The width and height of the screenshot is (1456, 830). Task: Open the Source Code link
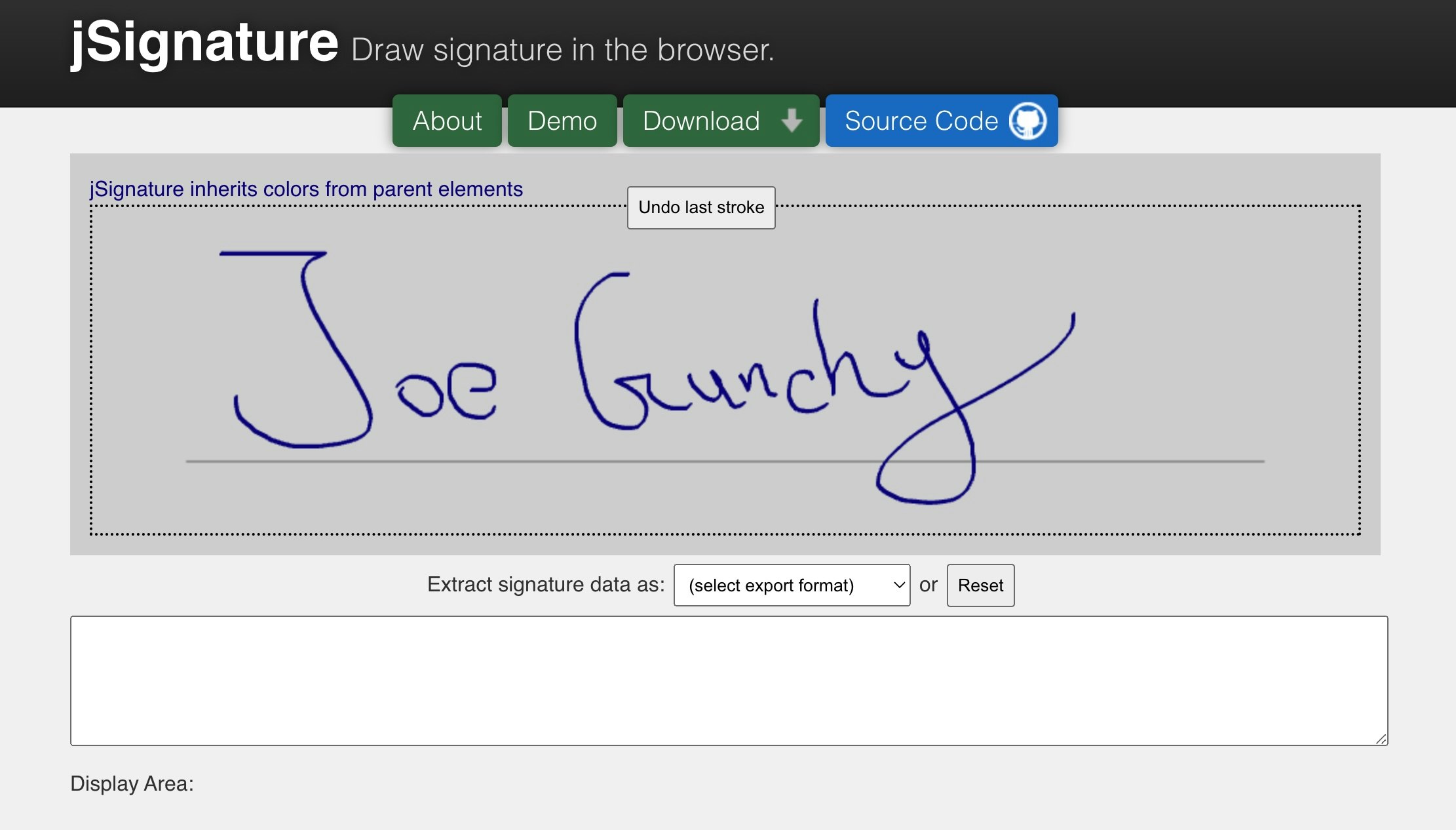[x=942, y=121]
